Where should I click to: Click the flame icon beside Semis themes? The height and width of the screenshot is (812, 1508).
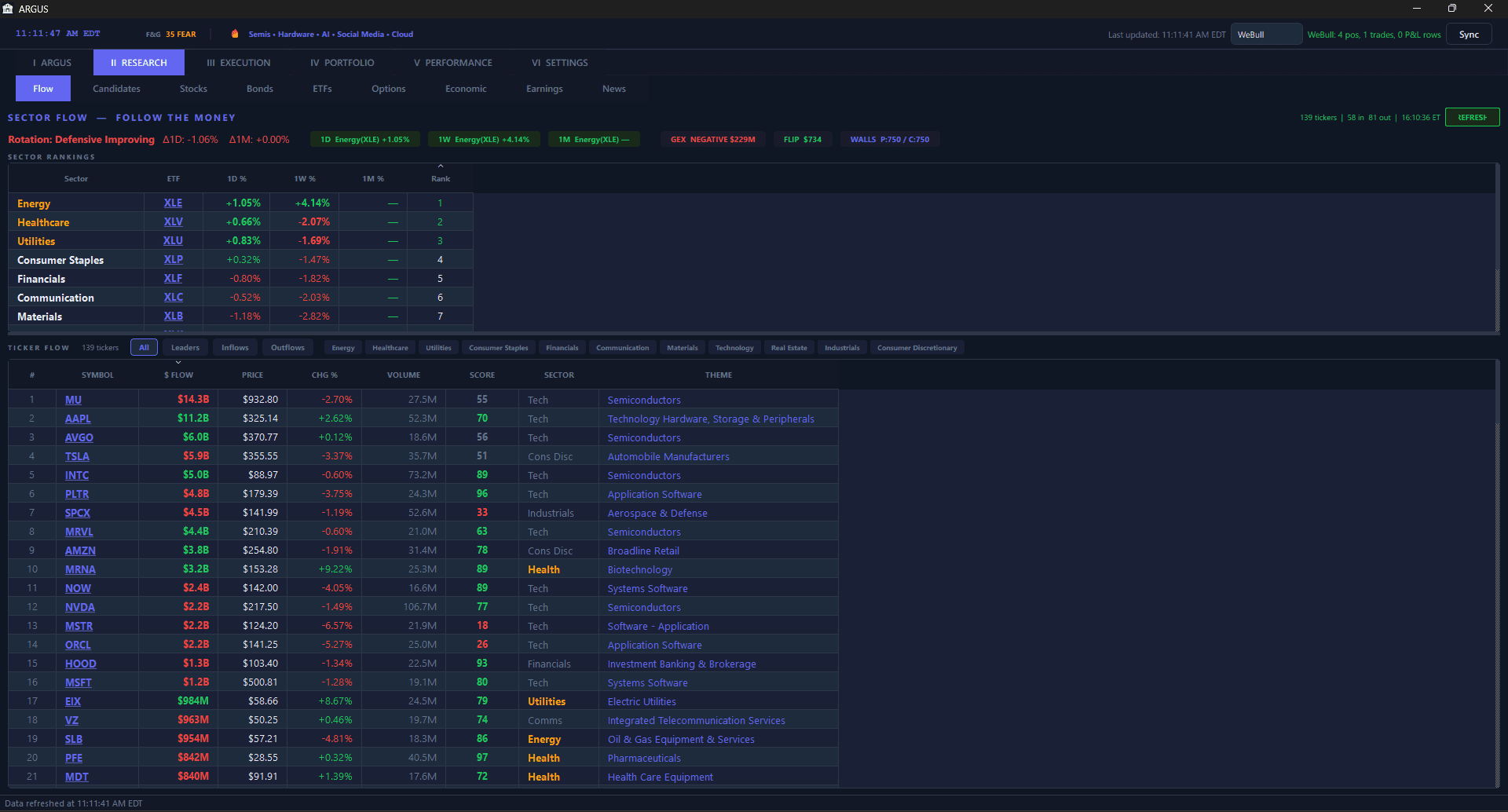[235, 34]
